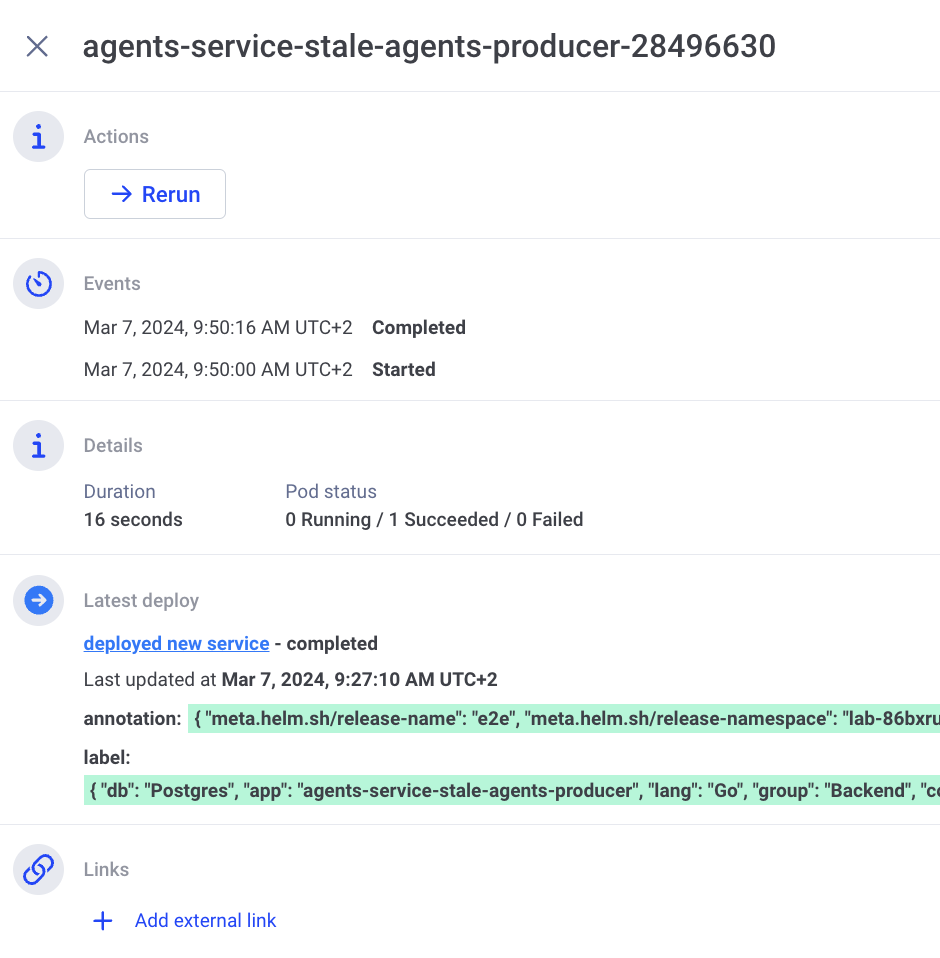The height and width of the screenshot is (958, 940).
Task: Click the Details section info icon
Action: click(x=38, y=446)
